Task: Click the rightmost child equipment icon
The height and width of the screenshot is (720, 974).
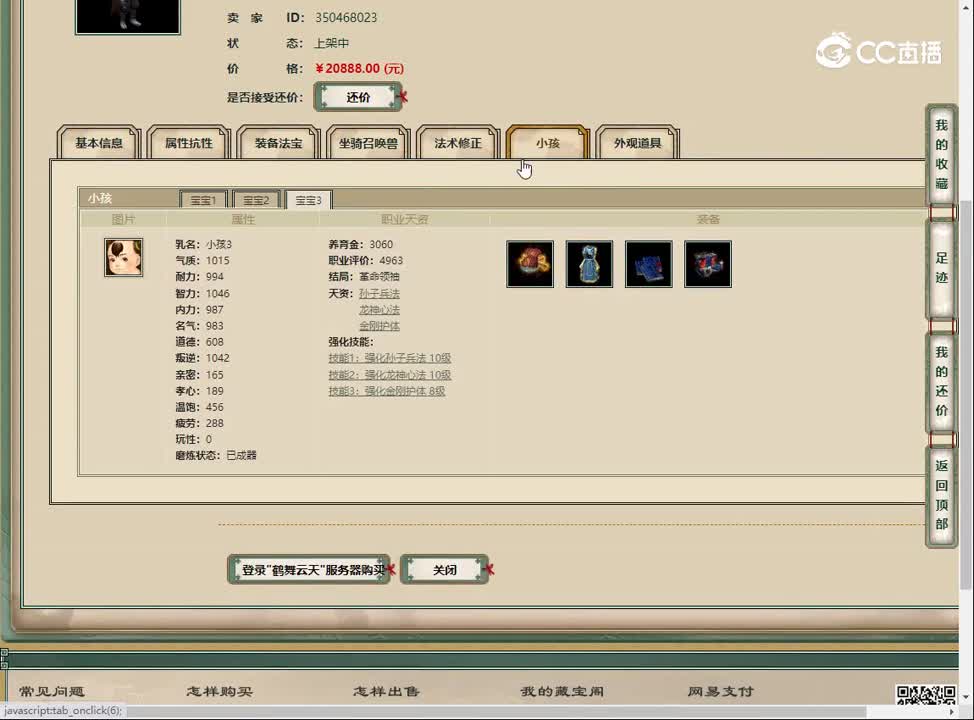Action: pyautogui.click(x=708, y=263)
